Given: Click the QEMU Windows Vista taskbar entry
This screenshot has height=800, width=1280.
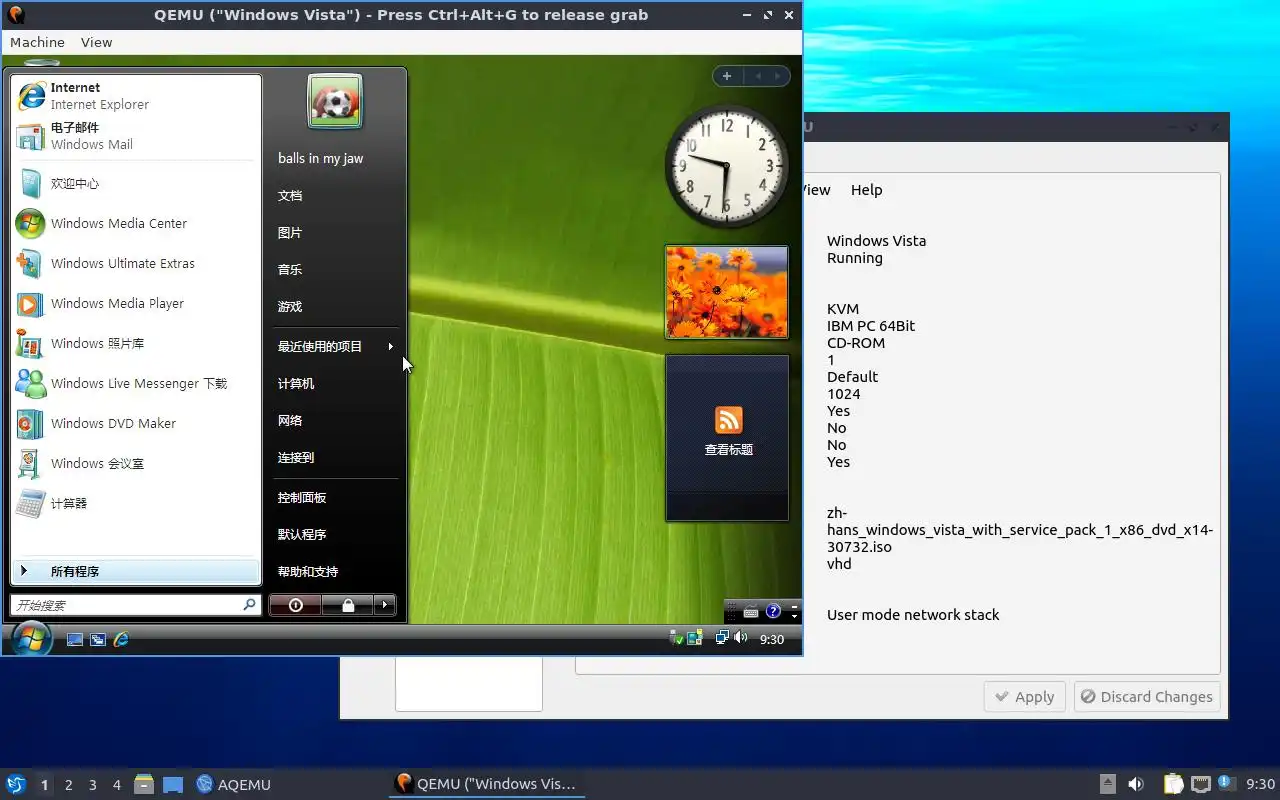Looking at the screenshot, I should coord(486,784).
